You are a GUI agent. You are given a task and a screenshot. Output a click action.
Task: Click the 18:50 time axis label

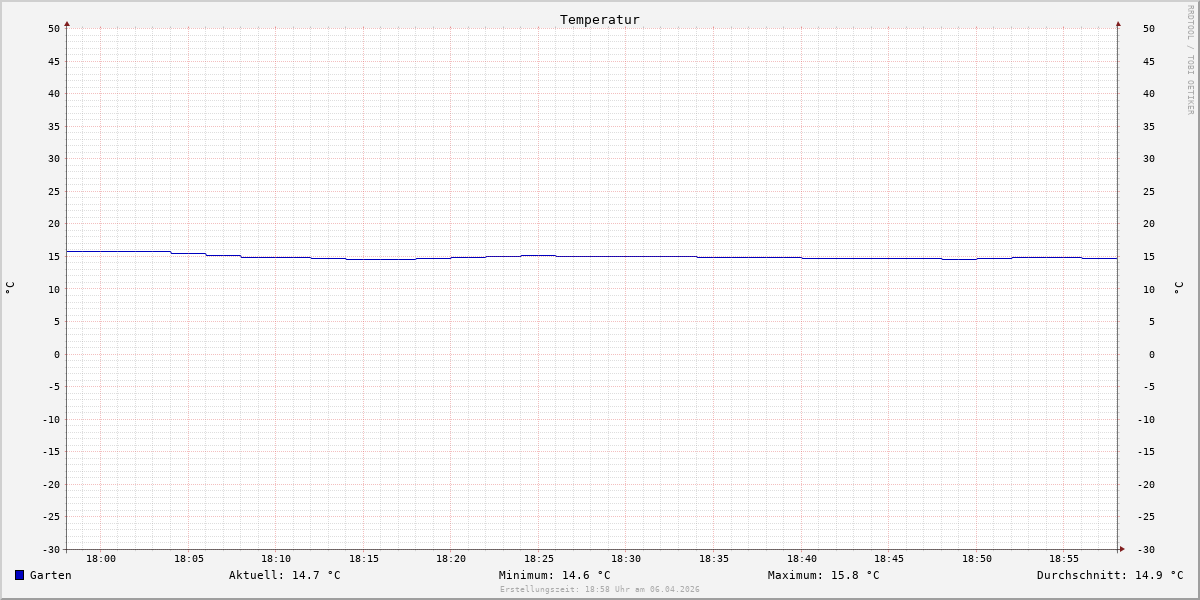pyautogui.click(x=977, y=558)
